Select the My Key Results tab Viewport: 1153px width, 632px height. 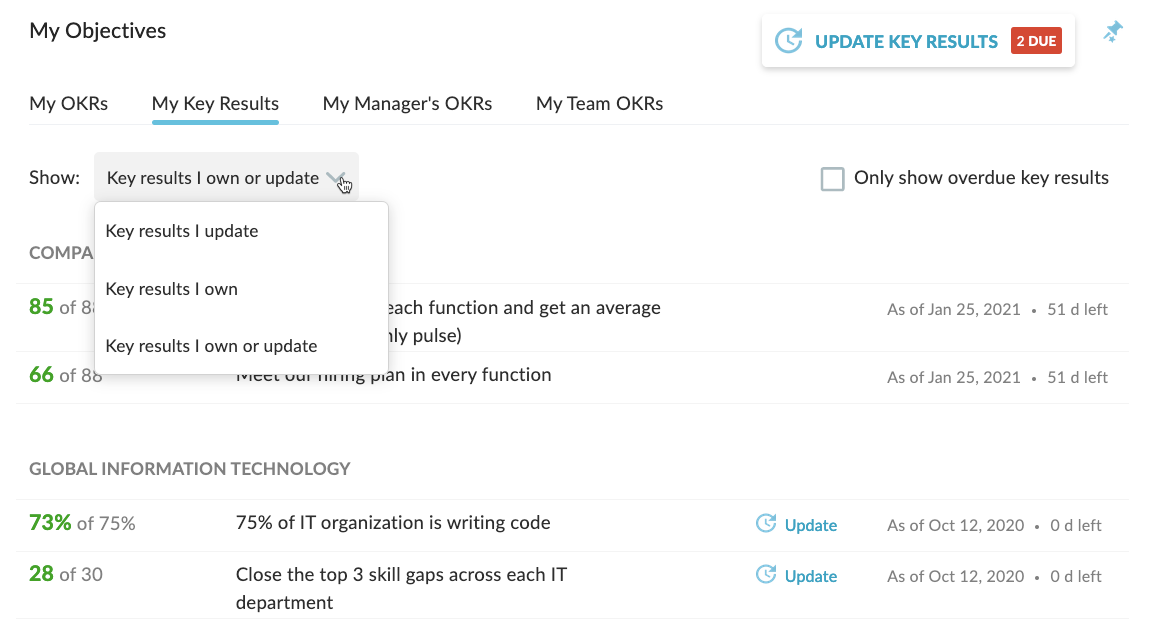(x=215, y=104)
